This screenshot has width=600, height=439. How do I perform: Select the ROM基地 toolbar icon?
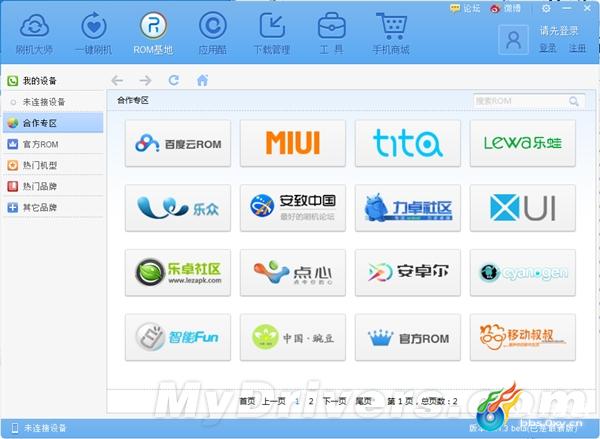pyautogui.click(x=153, y=26)
